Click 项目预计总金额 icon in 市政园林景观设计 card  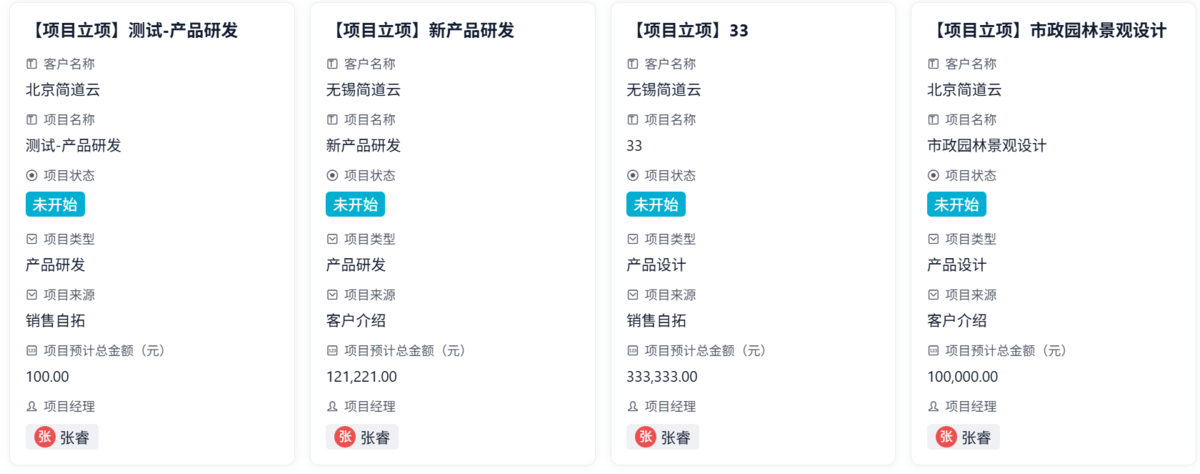[x=934, y=352]
